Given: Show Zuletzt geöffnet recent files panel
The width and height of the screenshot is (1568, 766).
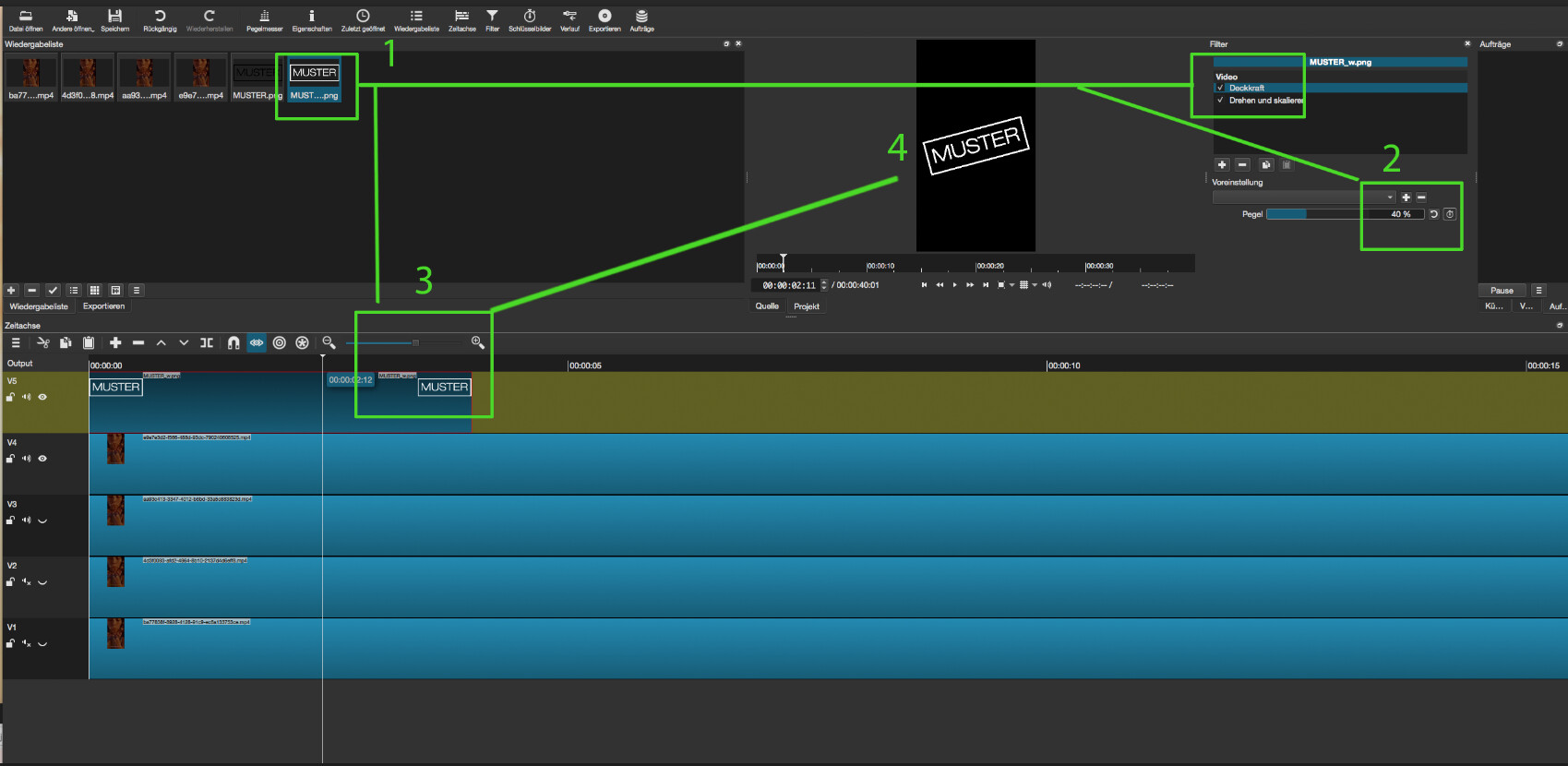Looking at the screenshot, I should [x=363, y=20].
